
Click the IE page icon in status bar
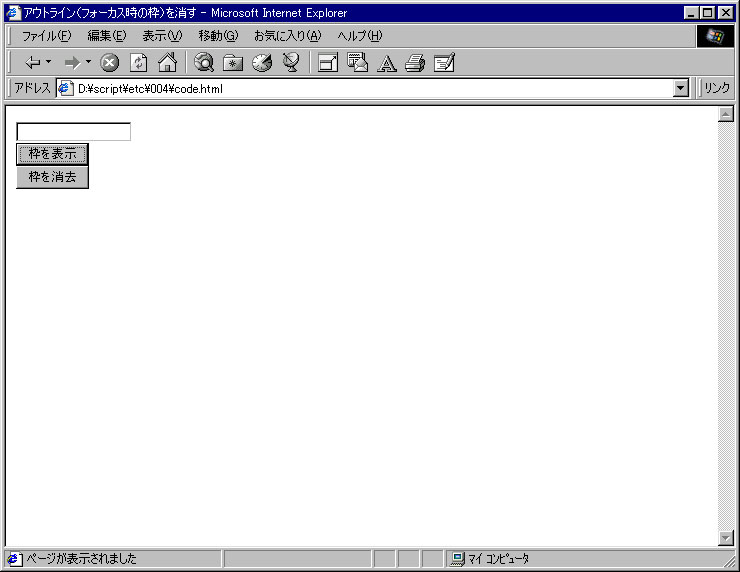click(14, 559)
